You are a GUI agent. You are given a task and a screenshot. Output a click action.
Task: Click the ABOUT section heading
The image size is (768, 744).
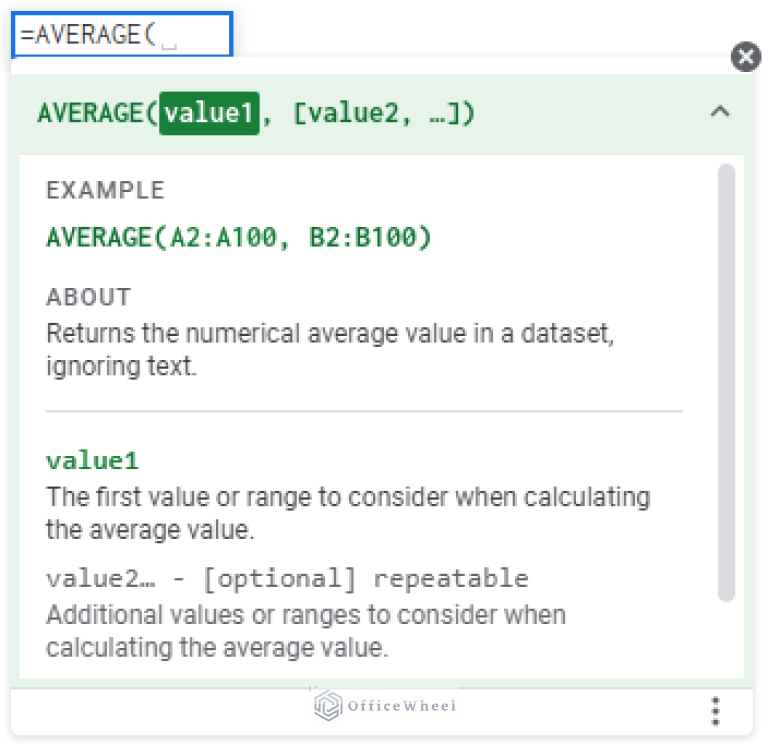coord(89,297)
